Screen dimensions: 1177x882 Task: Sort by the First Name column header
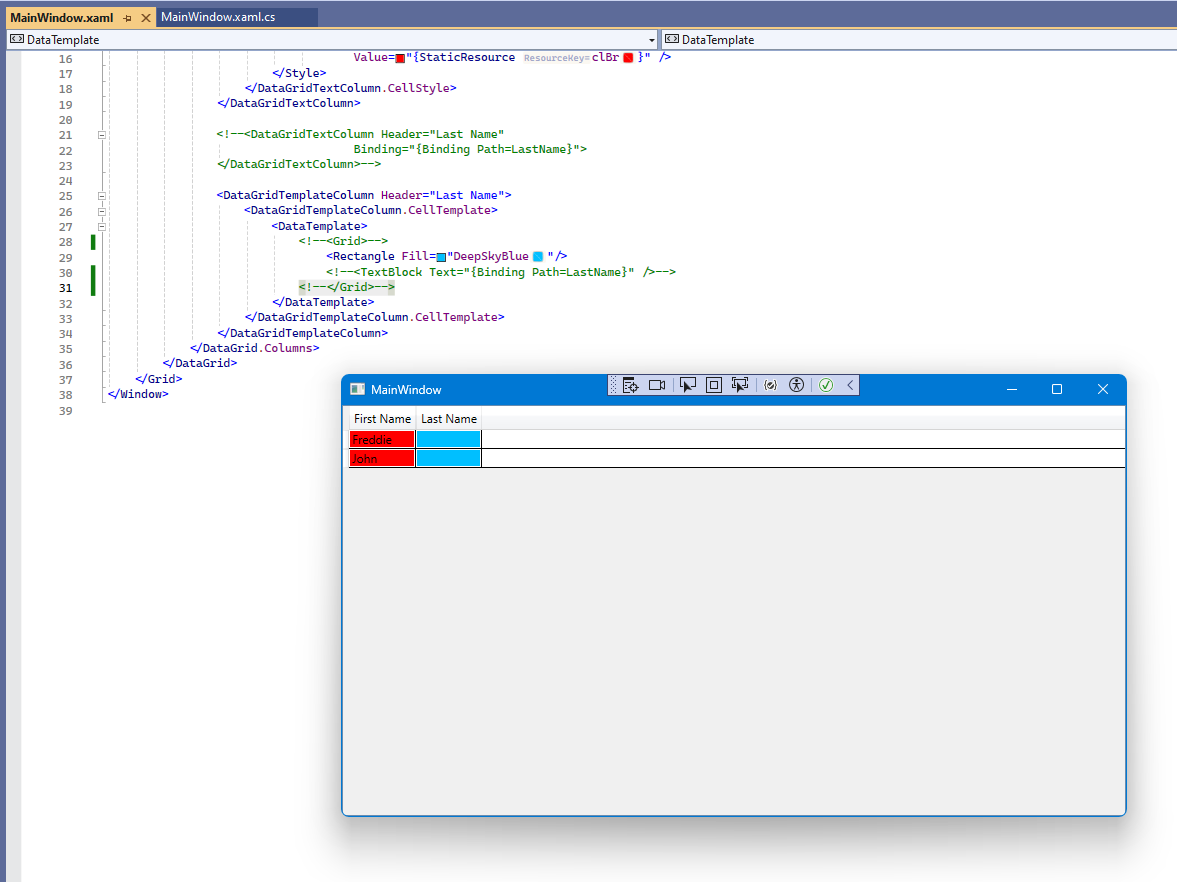[382, 419]
